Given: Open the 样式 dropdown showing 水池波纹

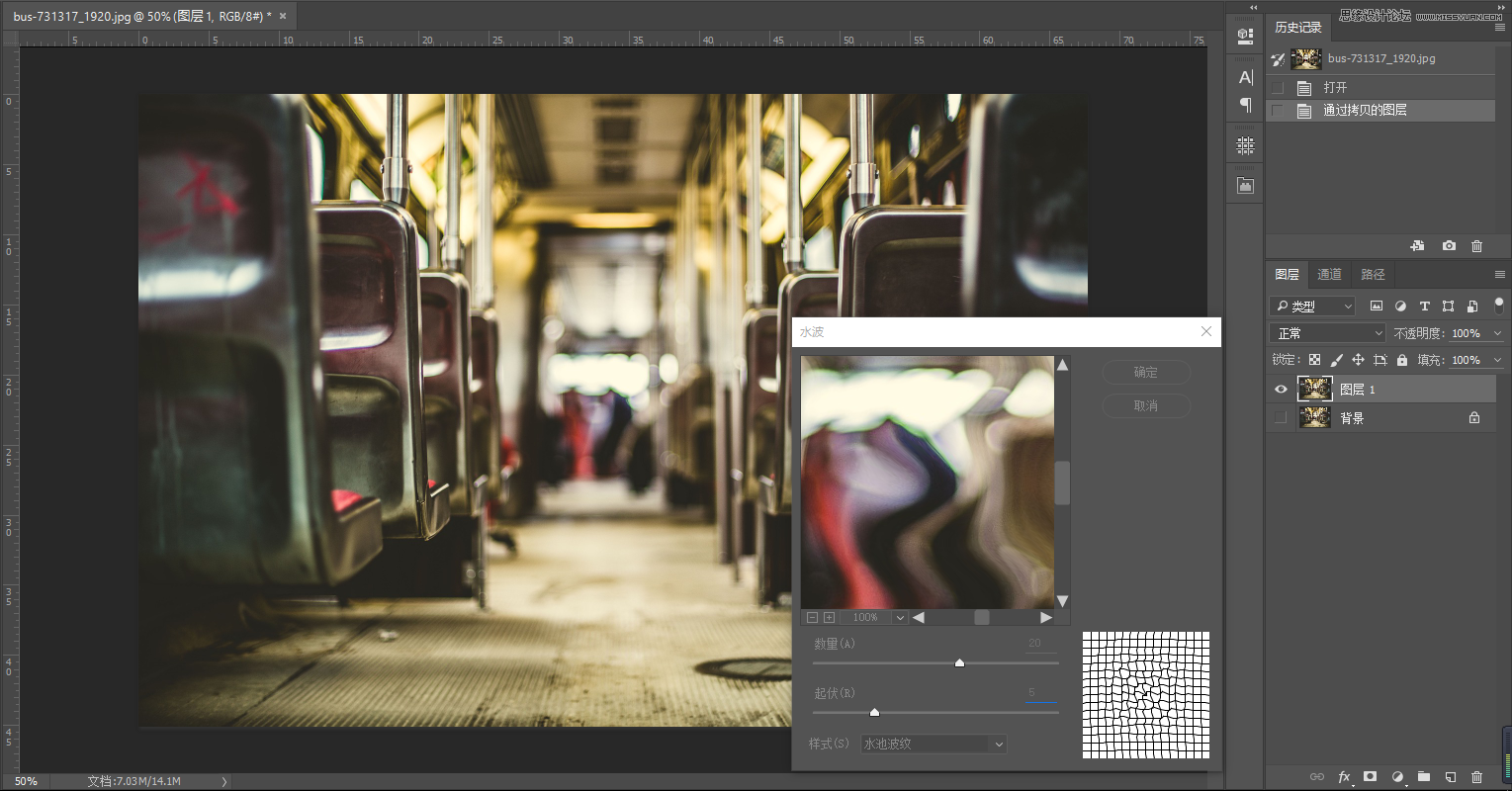Looking at the screenshot, I should click(x=933, y=744).
